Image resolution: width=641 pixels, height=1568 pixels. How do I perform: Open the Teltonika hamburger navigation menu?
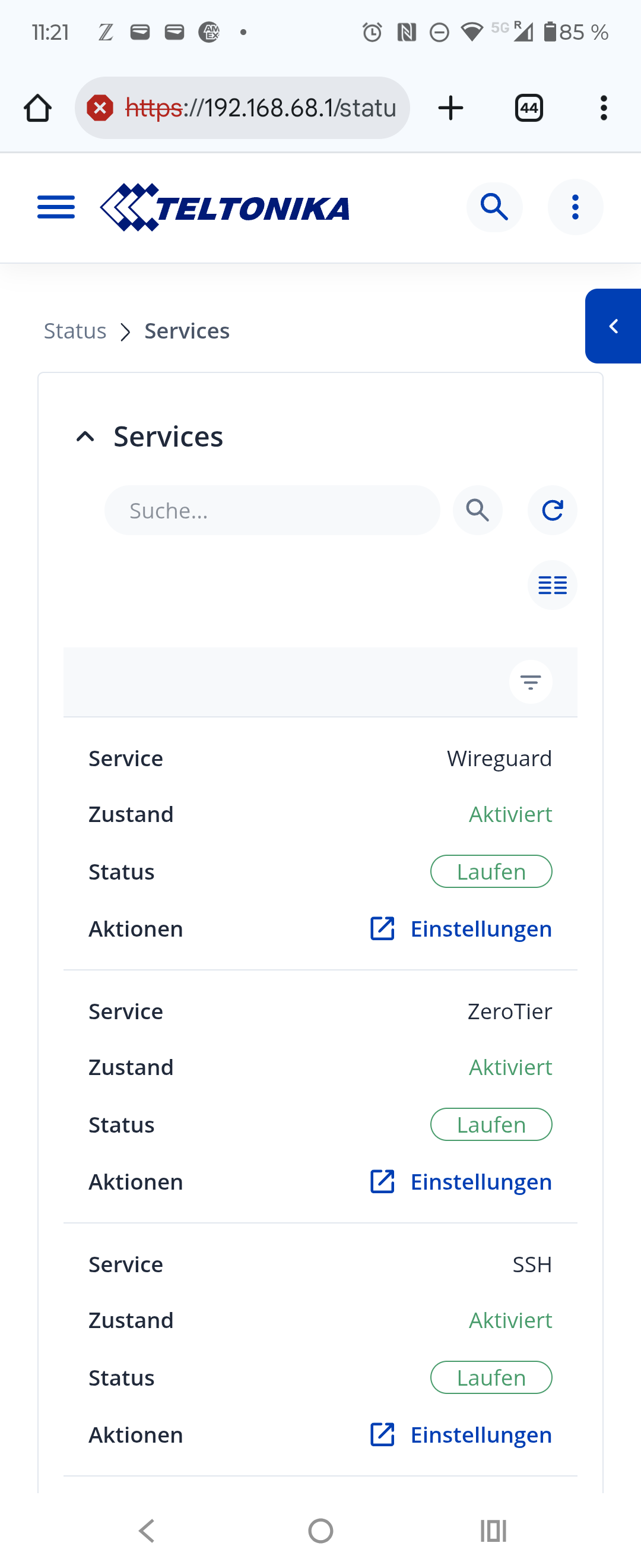point(56,207)
